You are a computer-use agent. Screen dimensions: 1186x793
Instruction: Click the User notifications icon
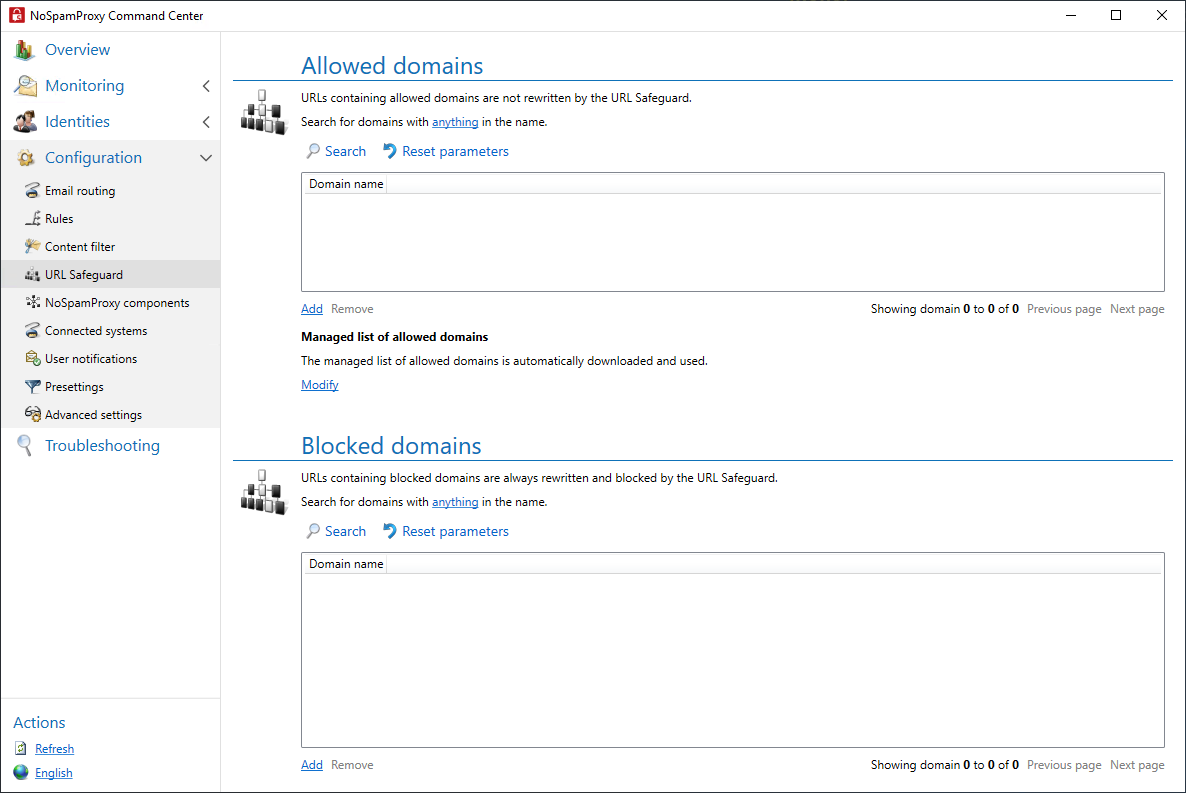click(33, 358)
